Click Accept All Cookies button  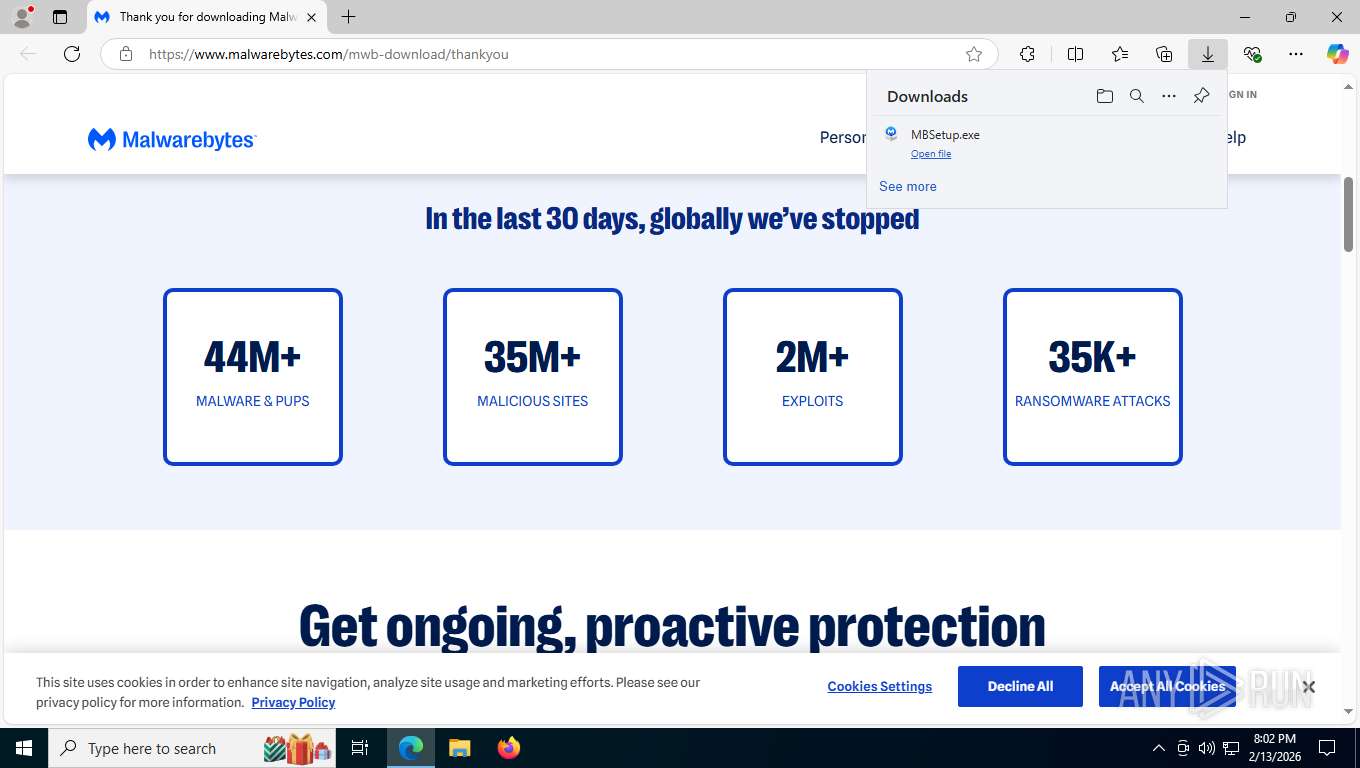(1167, 686)
